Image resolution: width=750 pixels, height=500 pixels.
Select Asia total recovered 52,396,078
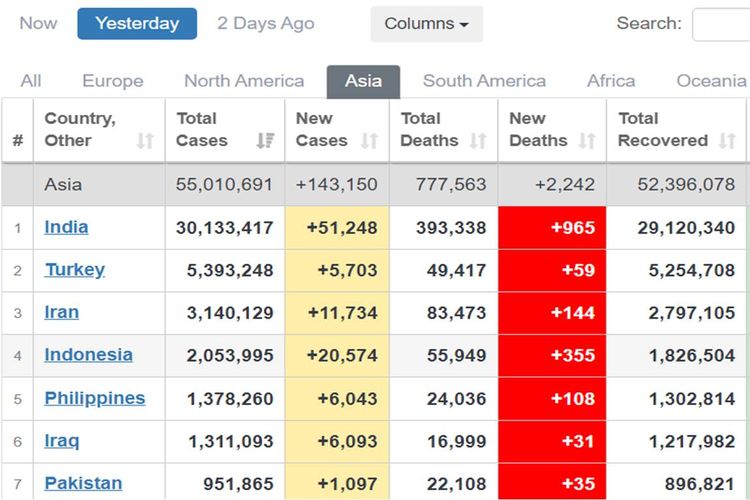point(686,185)
